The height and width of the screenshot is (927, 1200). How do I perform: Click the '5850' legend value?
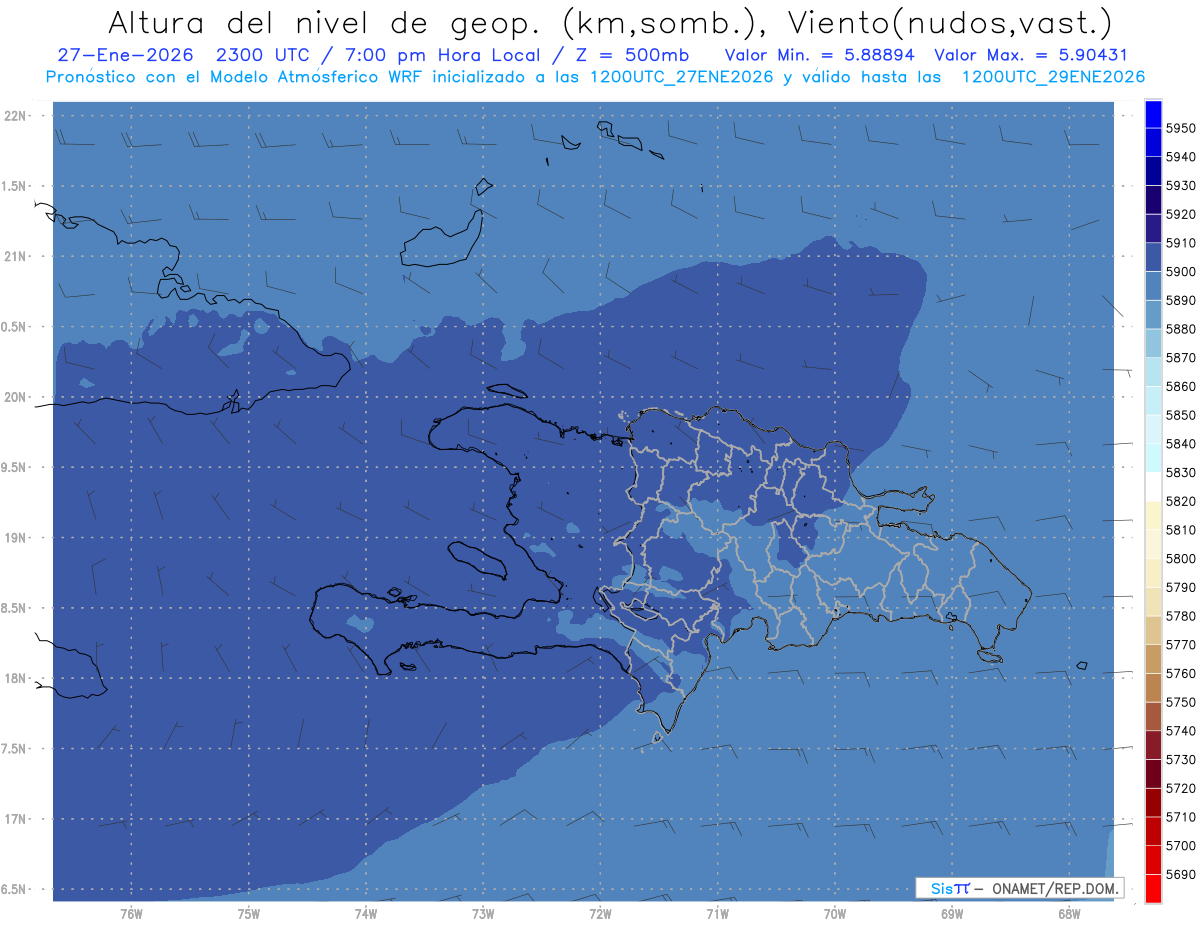(1181, 416)
